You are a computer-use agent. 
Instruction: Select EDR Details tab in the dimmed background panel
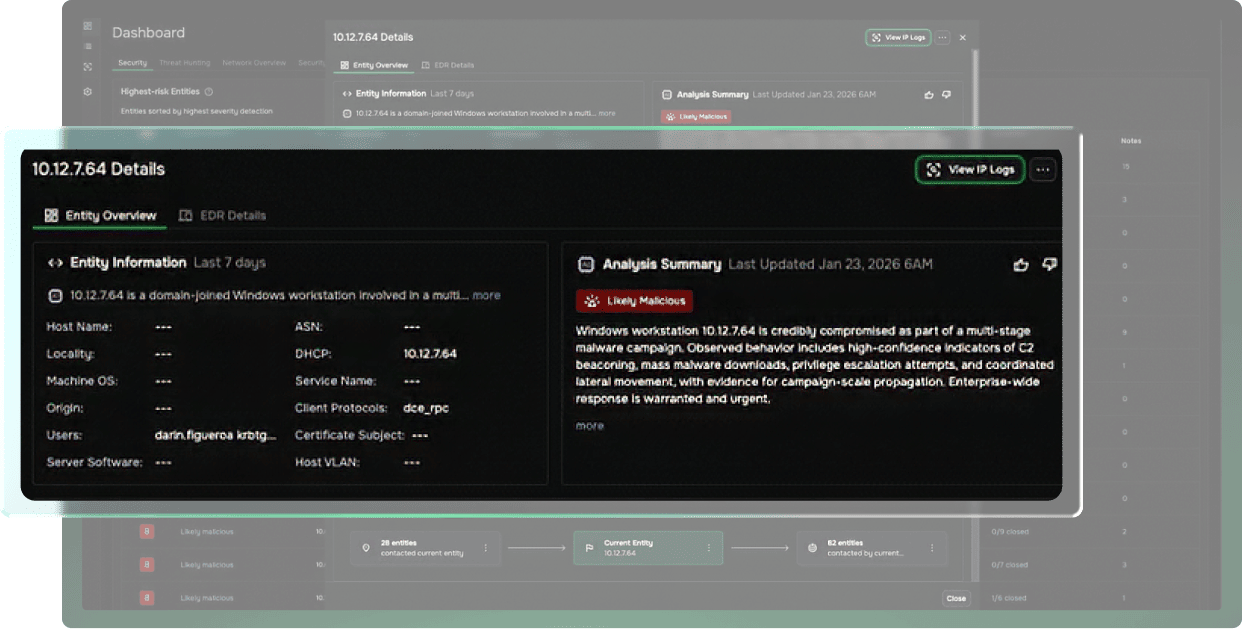pos(448,65)
